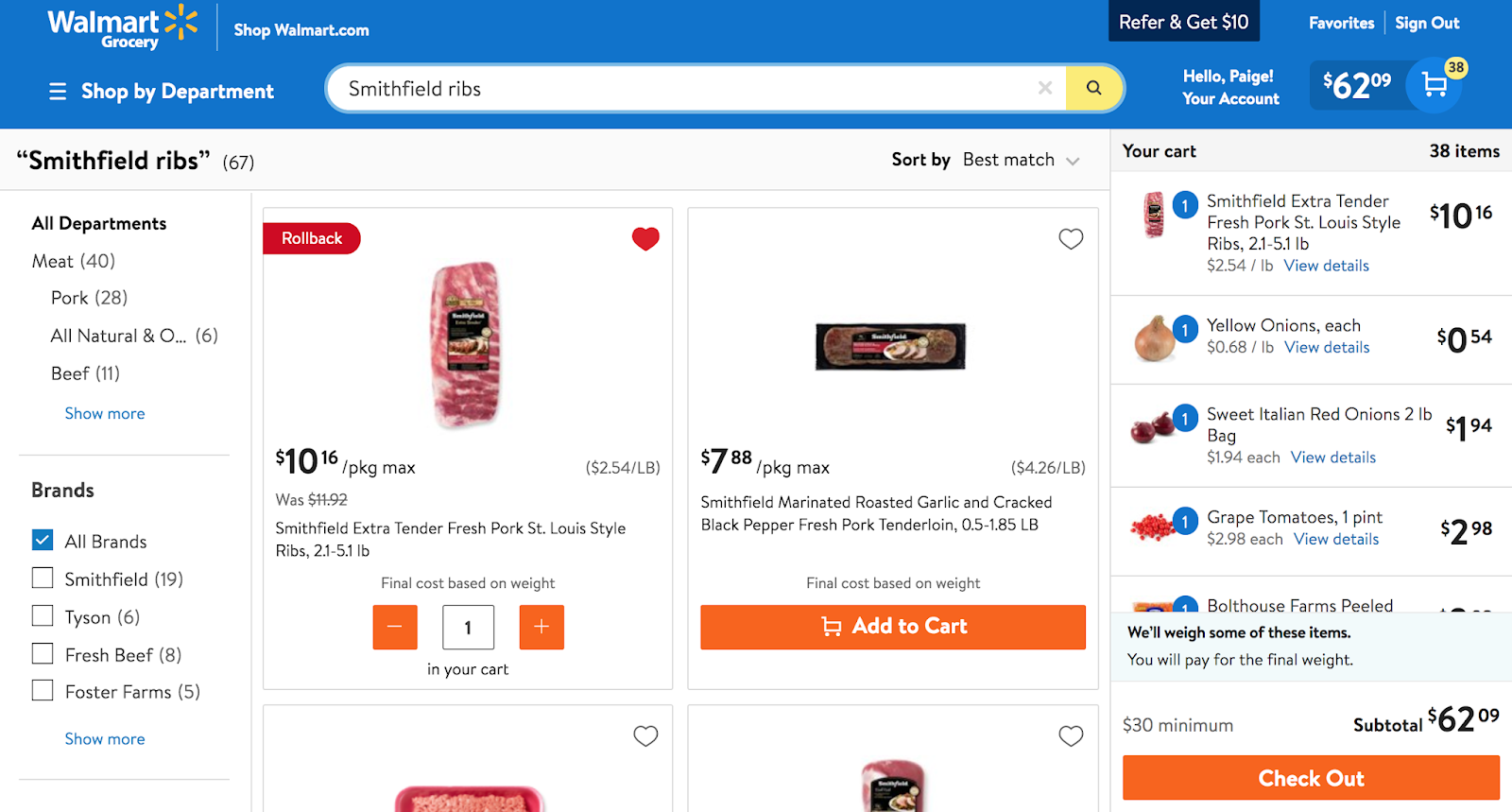
Task: View details for Yellow Onions in cart
Action: pyautogui.click(x=1327, y=347)
